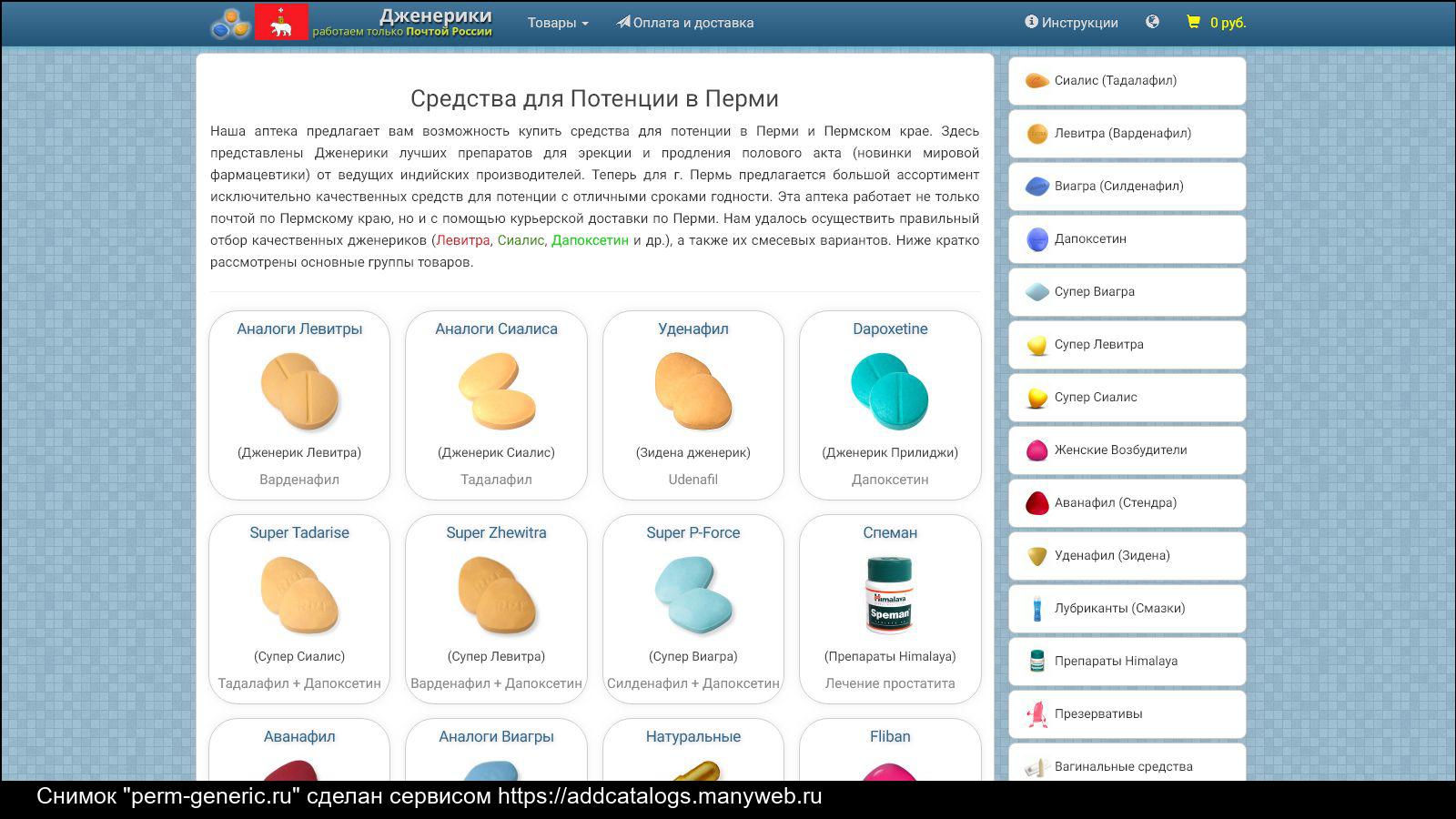This screenshot has width=1456, height=819.
Task: Open the Fliban card title
Action: pos(890,736)
